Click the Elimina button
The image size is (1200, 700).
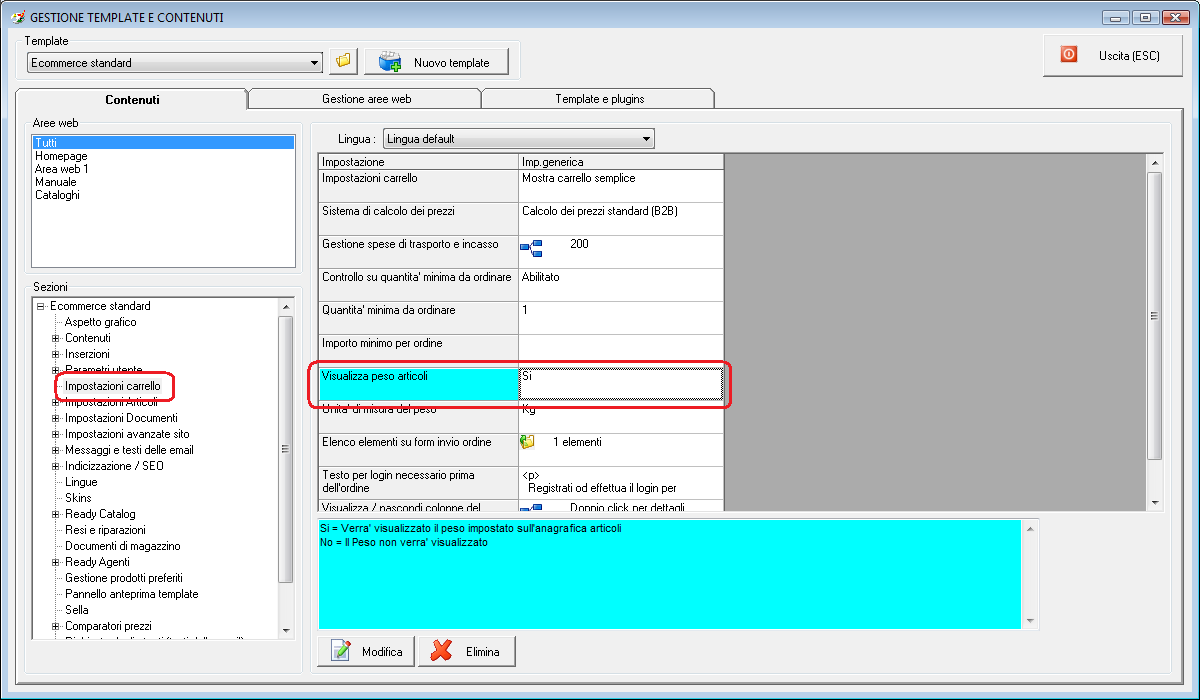(x=466, y=652)
